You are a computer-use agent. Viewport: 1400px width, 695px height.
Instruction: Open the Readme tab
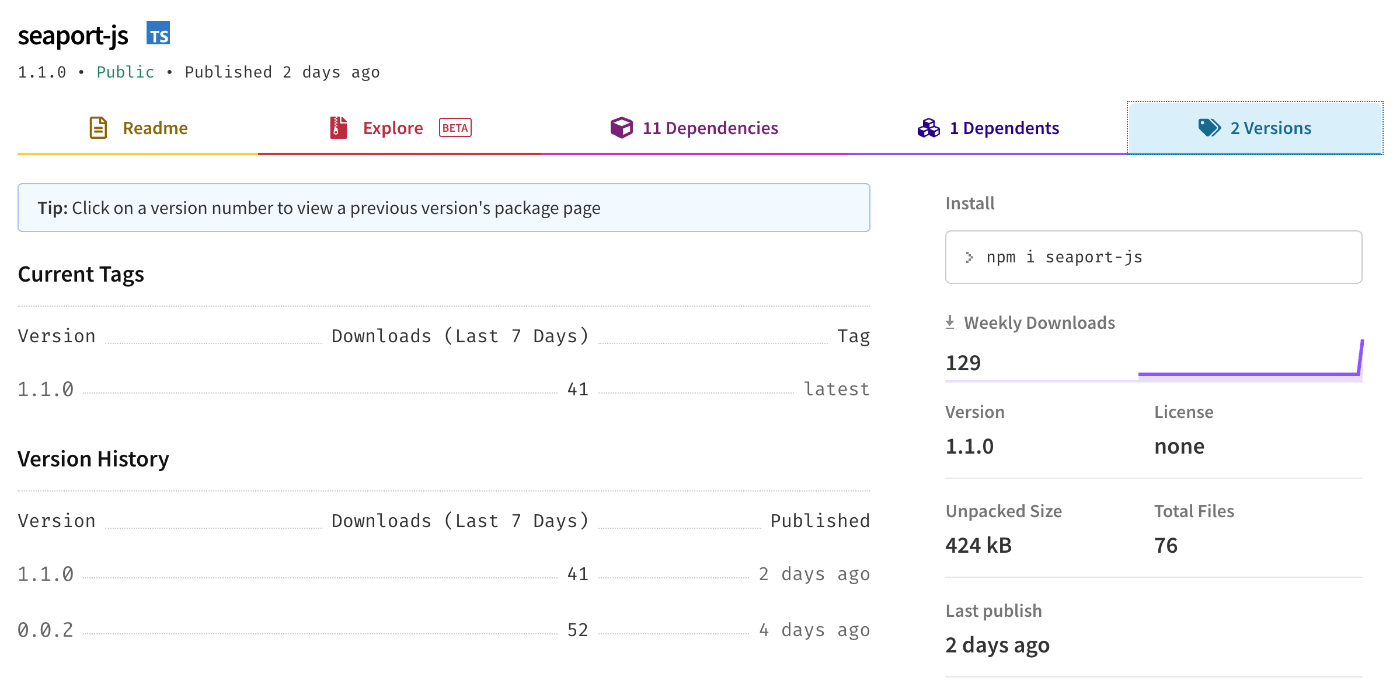(137, 128)
